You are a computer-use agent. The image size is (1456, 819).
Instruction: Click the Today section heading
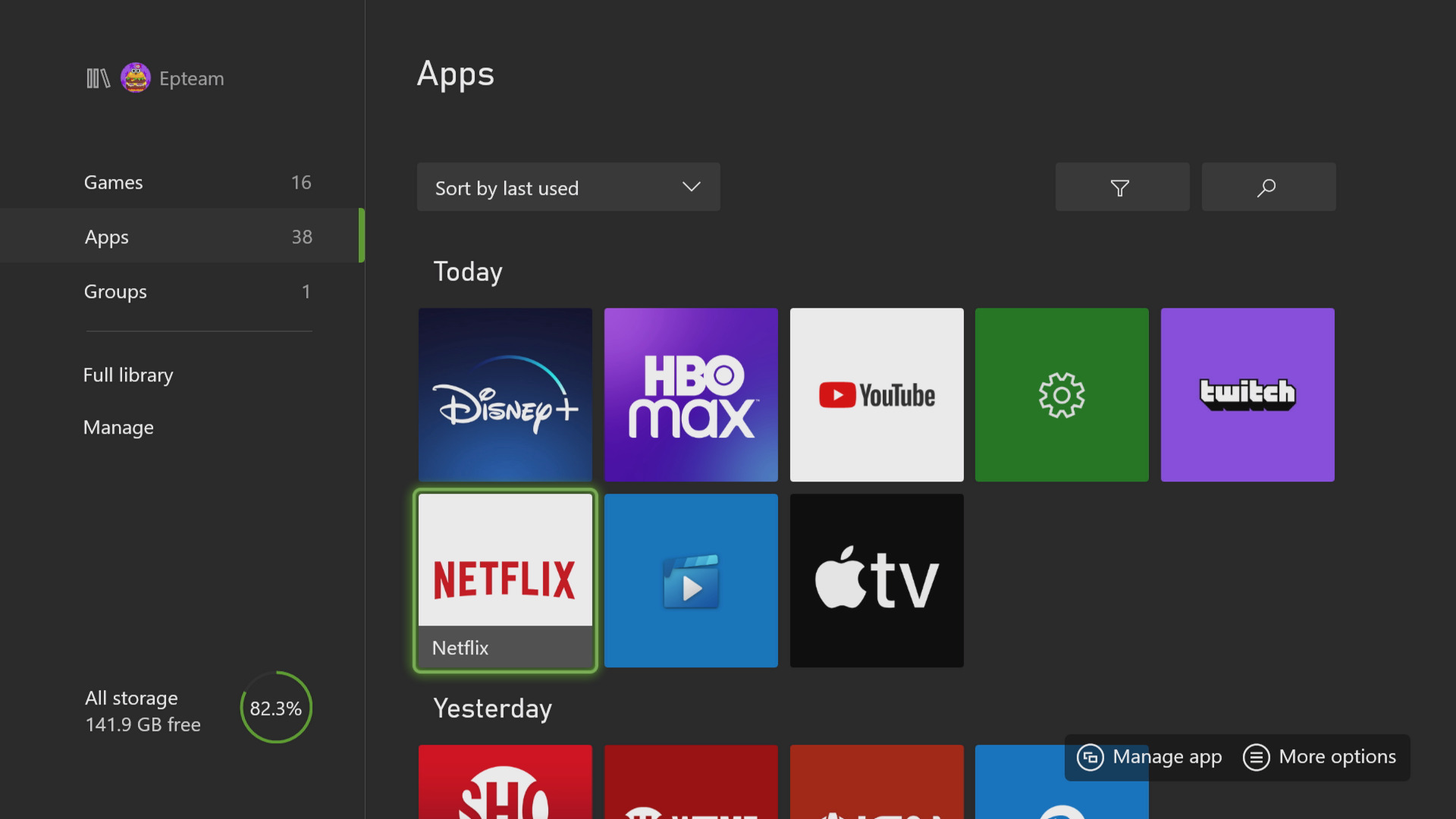[468, 271]
